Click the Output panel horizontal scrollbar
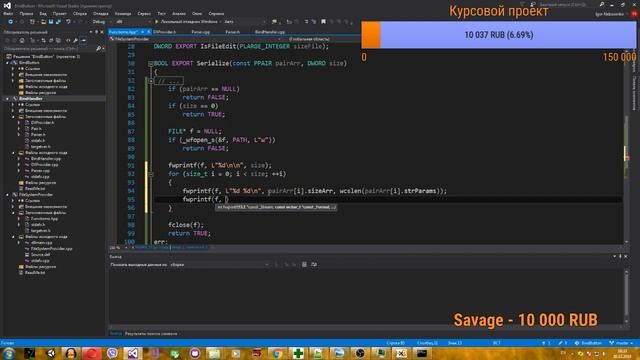The image size is (640, 360). coord(366,327)
